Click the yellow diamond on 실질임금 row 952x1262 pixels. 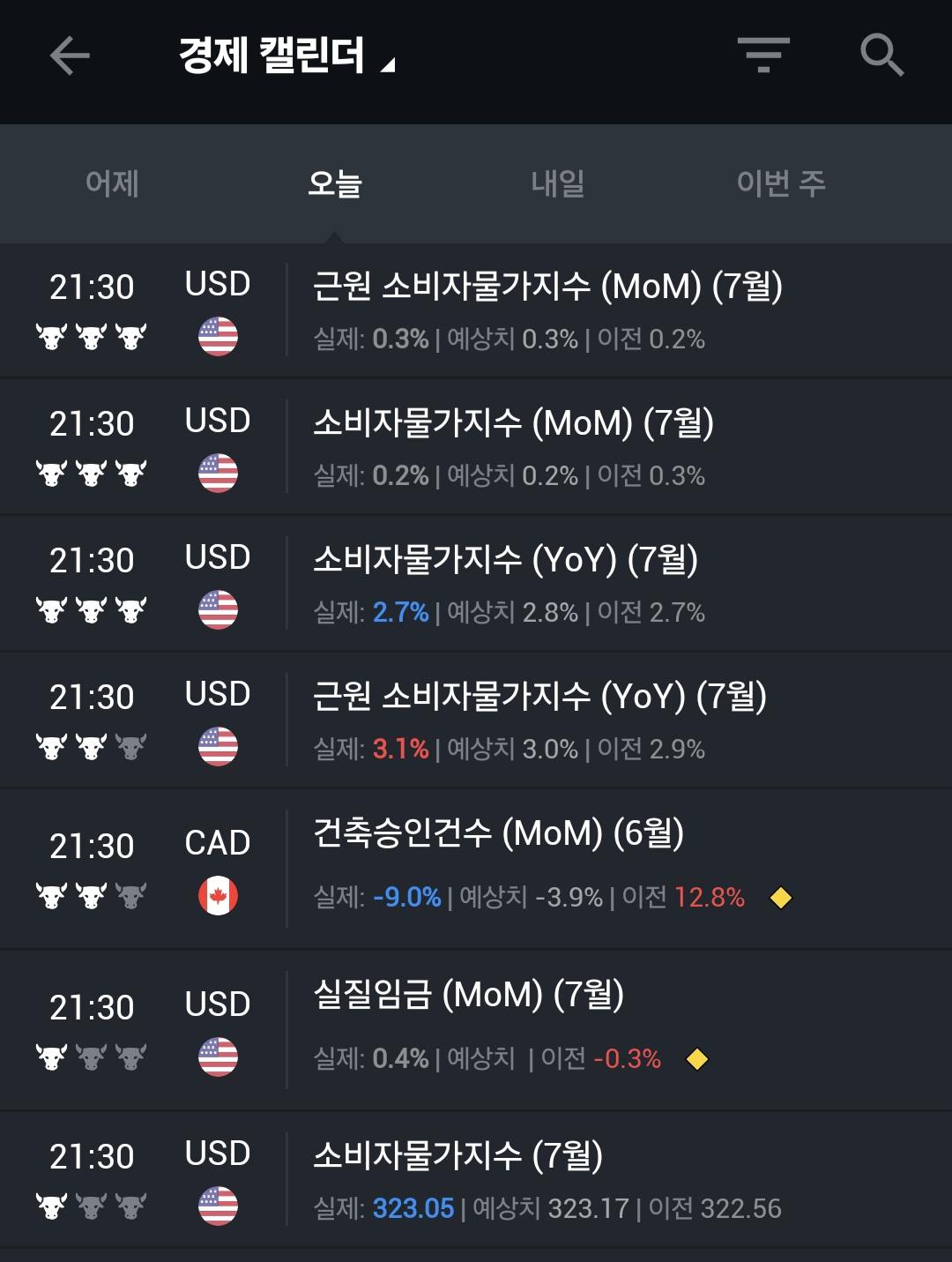[x=697, y=1058]
